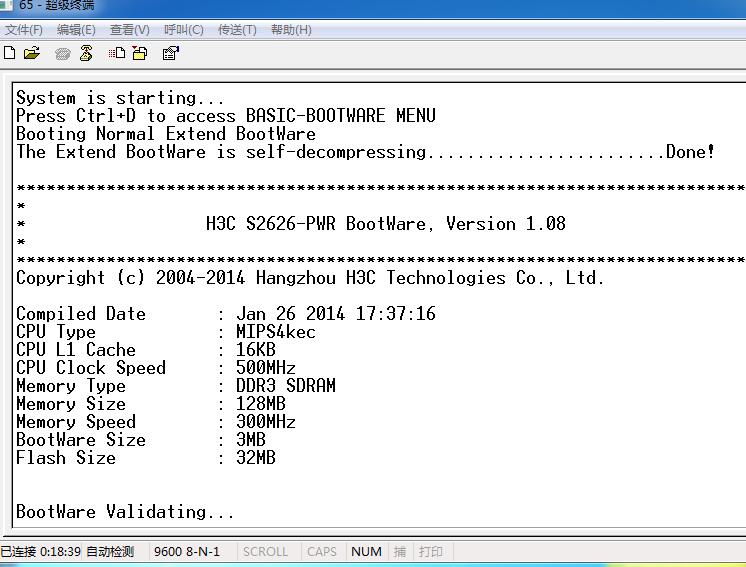Click the New connection toolbar icon
This screenshot has height=567, width=746.
10,53
